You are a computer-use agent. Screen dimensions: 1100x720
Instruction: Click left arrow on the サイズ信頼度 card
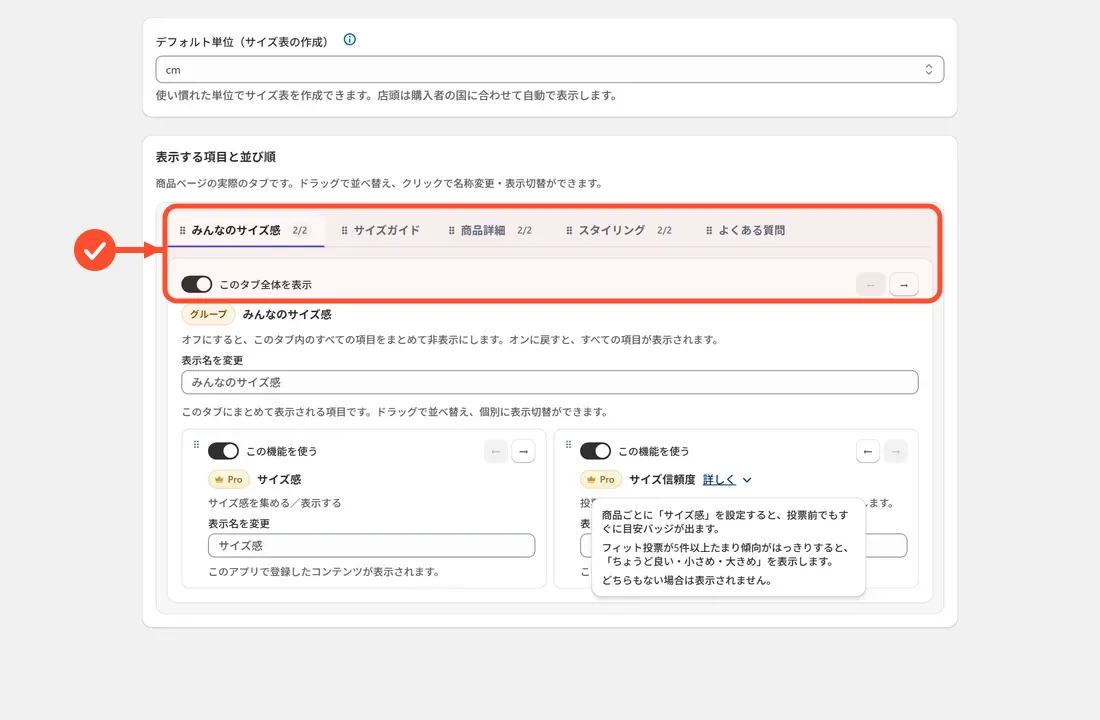coord(868,451)
